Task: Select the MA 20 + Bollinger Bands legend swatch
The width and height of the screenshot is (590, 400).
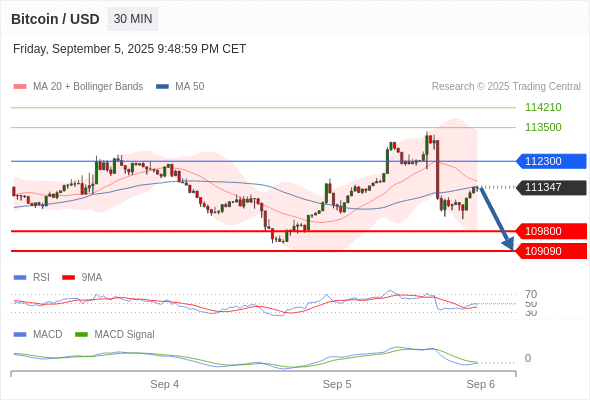Action: [20, 87]
